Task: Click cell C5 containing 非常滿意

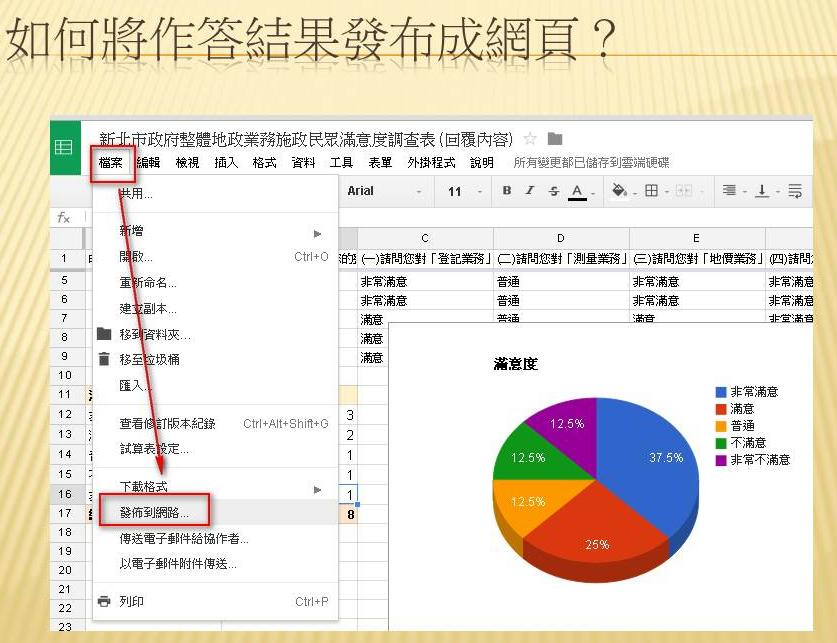Action: pyautogui.click(x=425, y=281)
